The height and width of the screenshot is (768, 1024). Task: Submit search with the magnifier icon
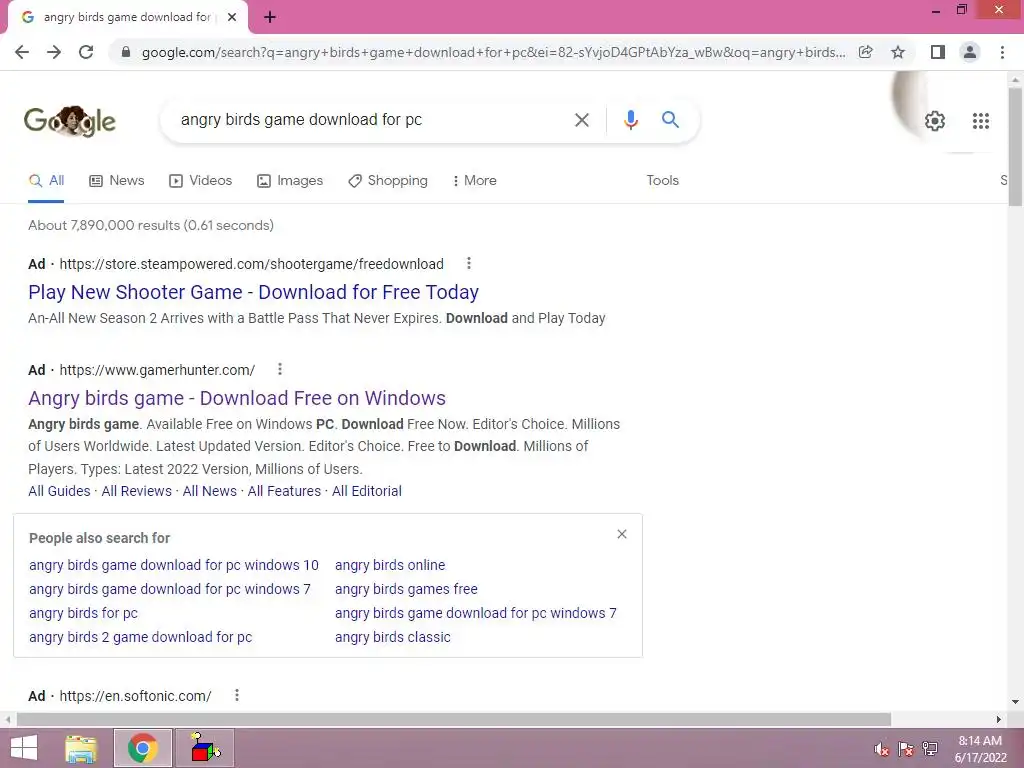point(670,120)
